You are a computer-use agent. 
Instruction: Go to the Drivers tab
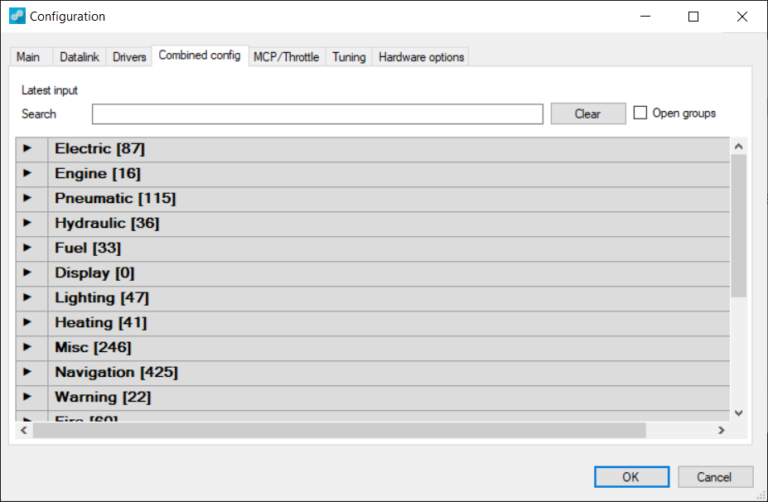(x=129, y=57)
